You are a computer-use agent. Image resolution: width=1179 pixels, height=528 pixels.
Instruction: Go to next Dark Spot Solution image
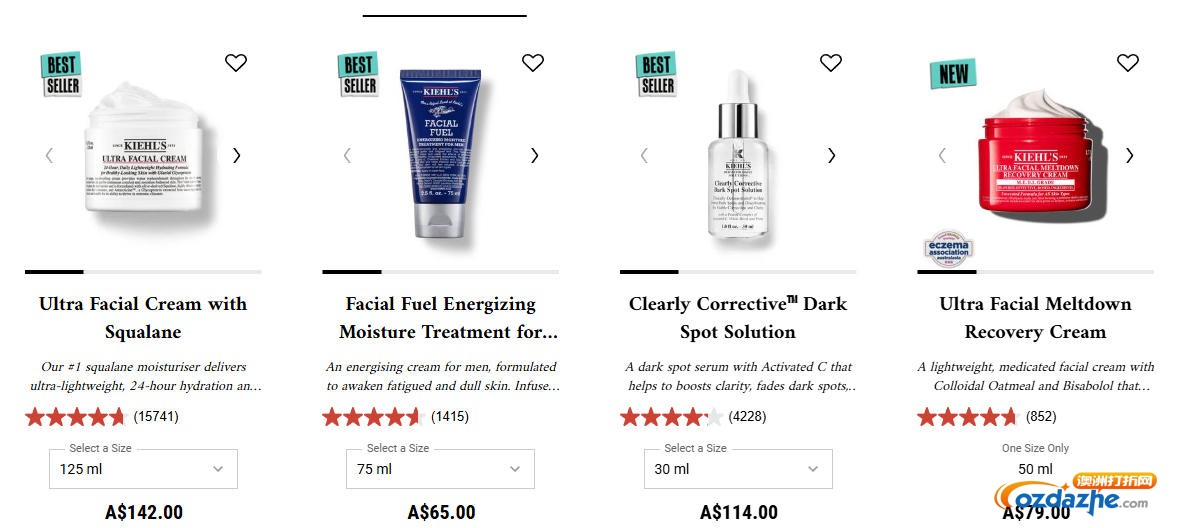(x=832, y=155)
